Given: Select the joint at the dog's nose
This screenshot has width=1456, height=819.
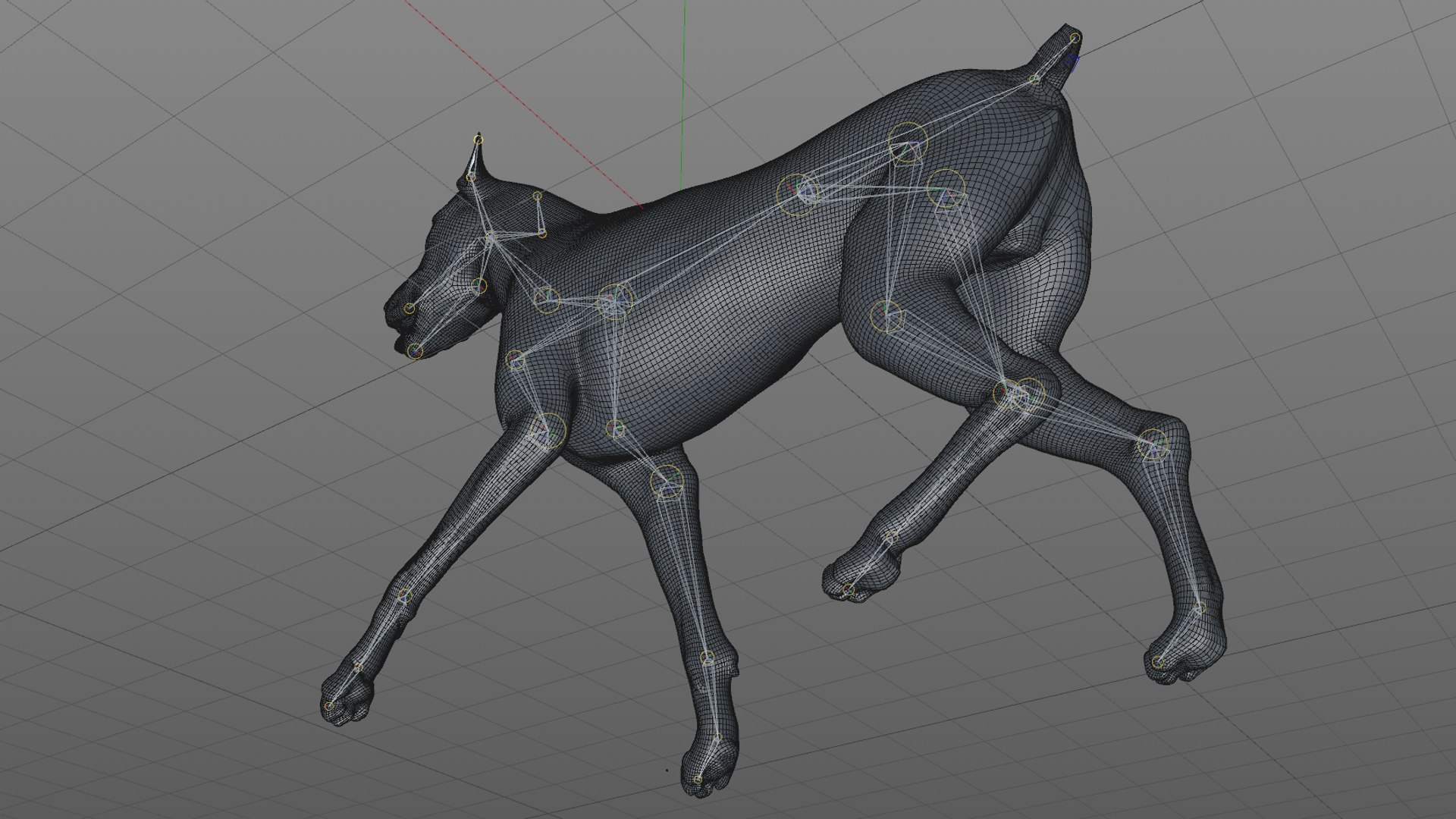Looking at the screenshot, I should (x=409, y=308).
